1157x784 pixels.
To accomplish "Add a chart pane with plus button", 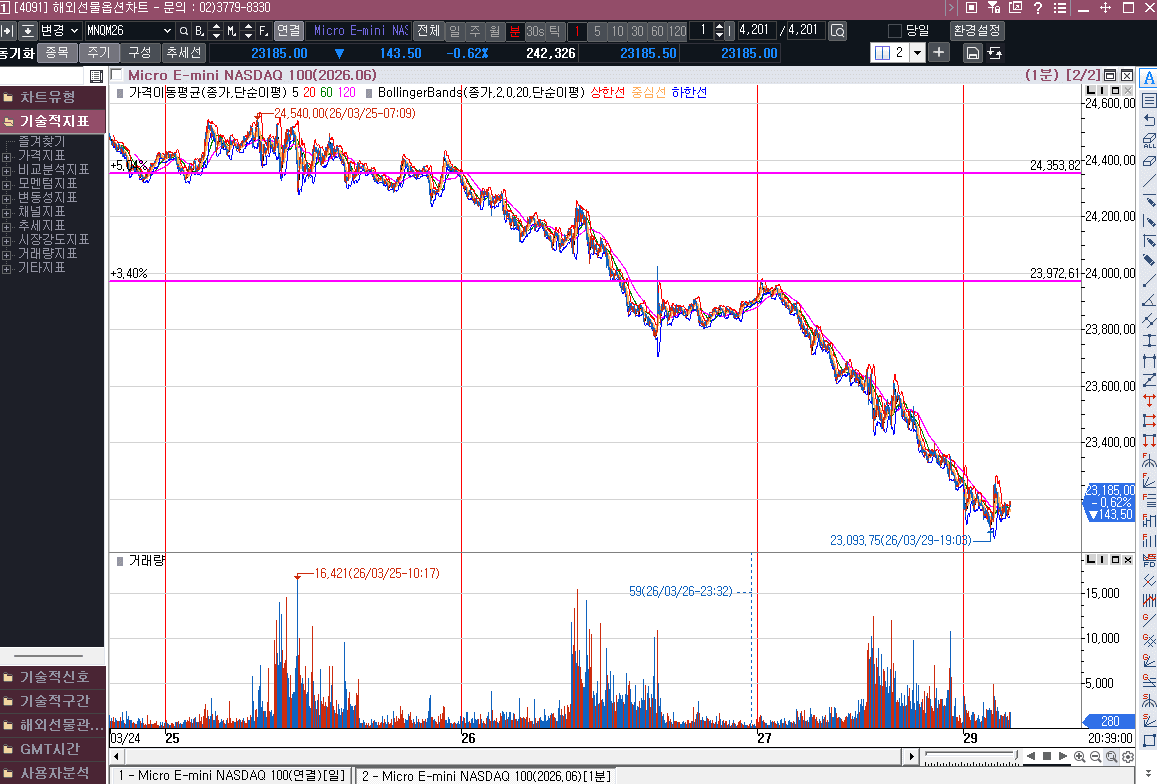I will click(x=939, y=53).
